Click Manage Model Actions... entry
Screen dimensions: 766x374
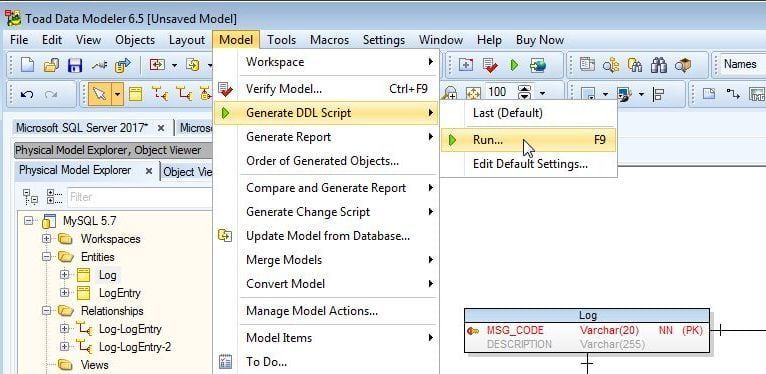pyautogui.click(x=326, y=311)
